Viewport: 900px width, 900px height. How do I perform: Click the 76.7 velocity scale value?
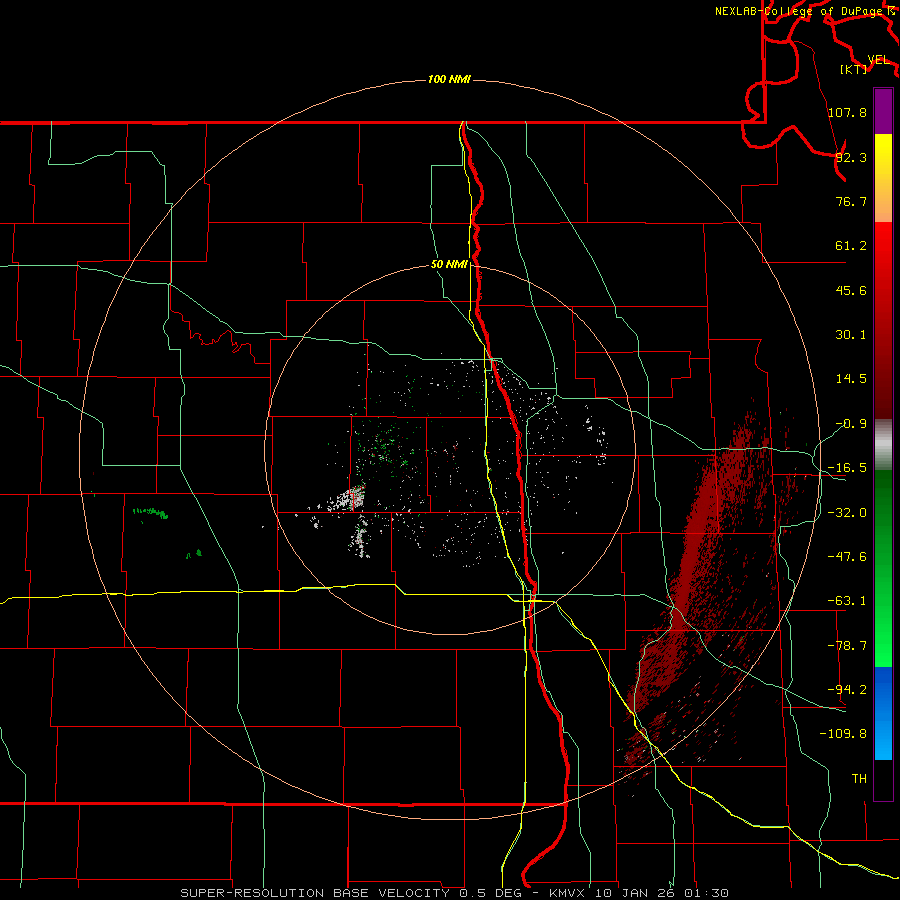tap(851, 201)
